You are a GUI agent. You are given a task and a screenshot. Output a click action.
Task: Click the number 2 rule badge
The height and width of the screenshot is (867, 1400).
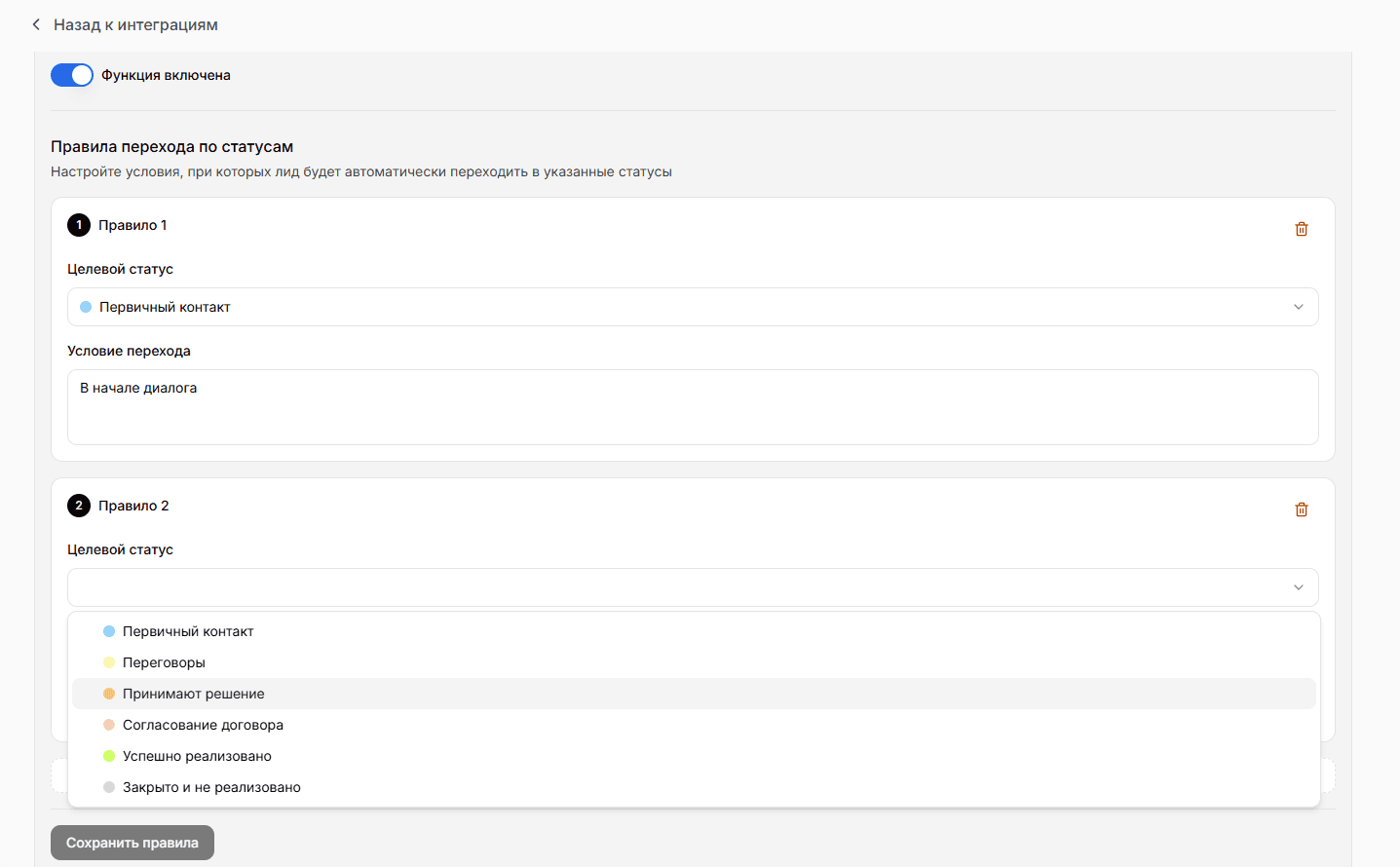point(79,506)
